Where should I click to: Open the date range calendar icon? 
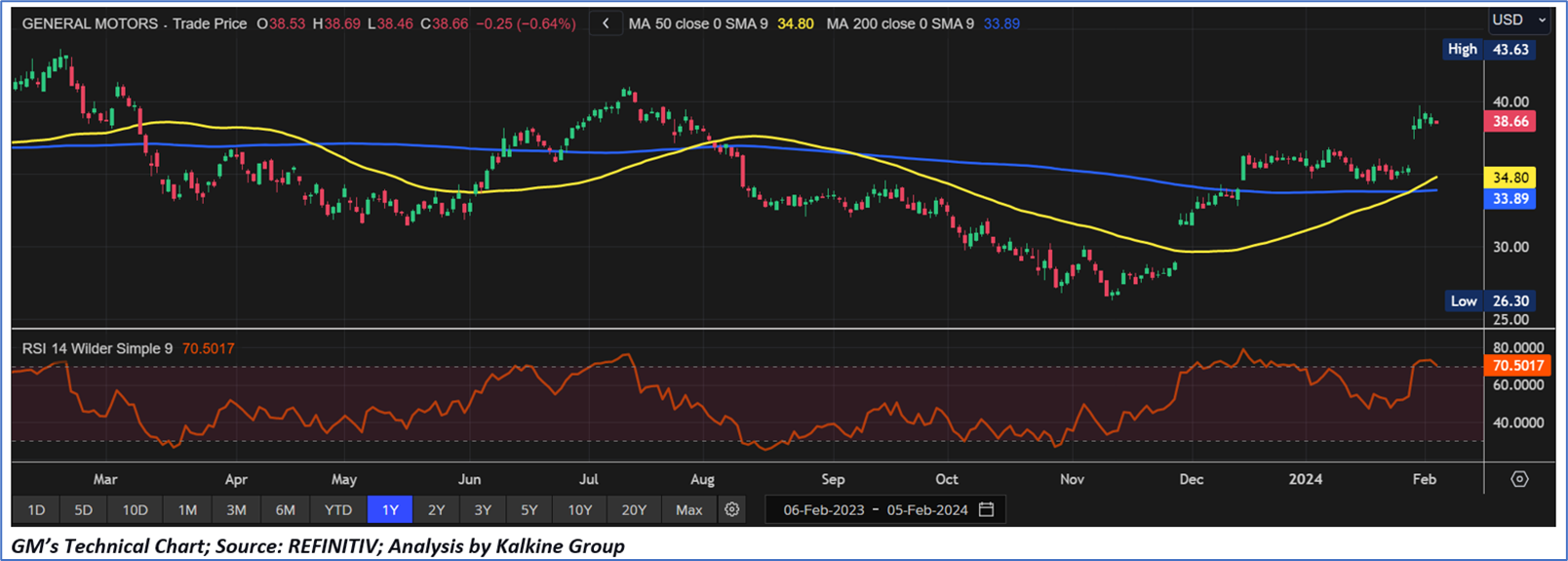(987, 509)
